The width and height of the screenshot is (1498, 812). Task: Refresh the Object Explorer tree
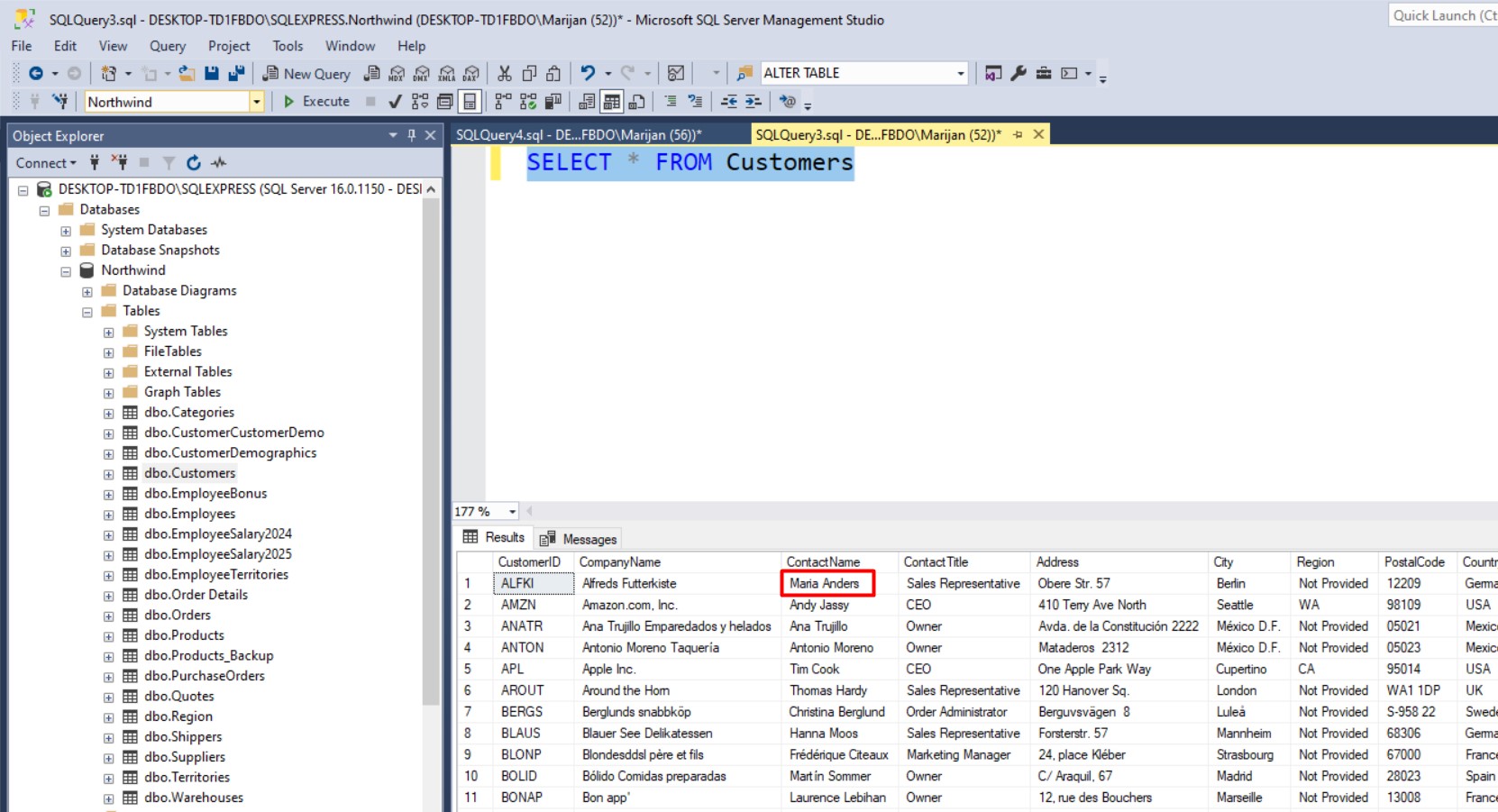(193, 163)
